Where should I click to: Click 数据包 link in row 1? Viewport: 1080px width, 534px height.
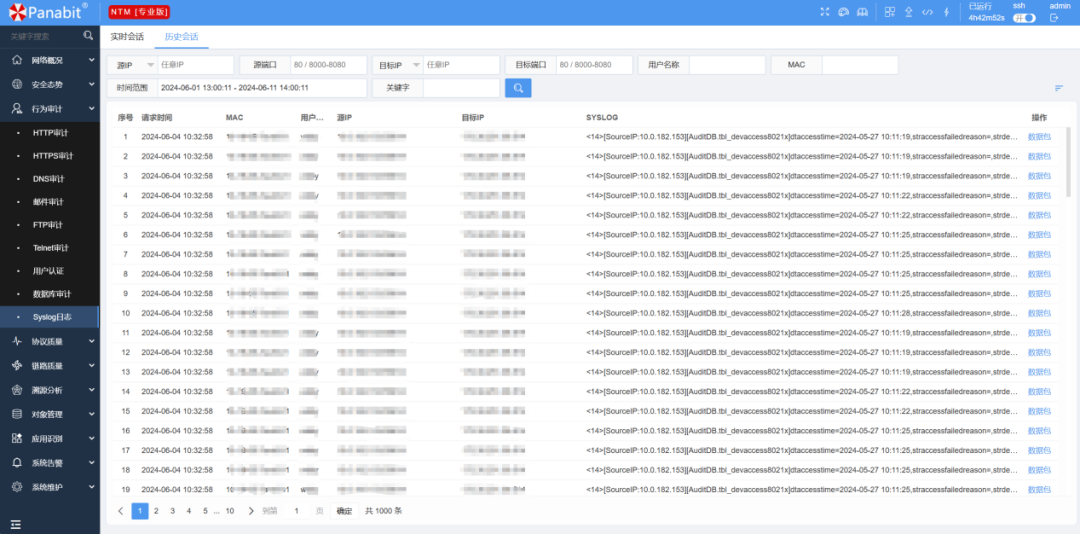coord(1039,137)
